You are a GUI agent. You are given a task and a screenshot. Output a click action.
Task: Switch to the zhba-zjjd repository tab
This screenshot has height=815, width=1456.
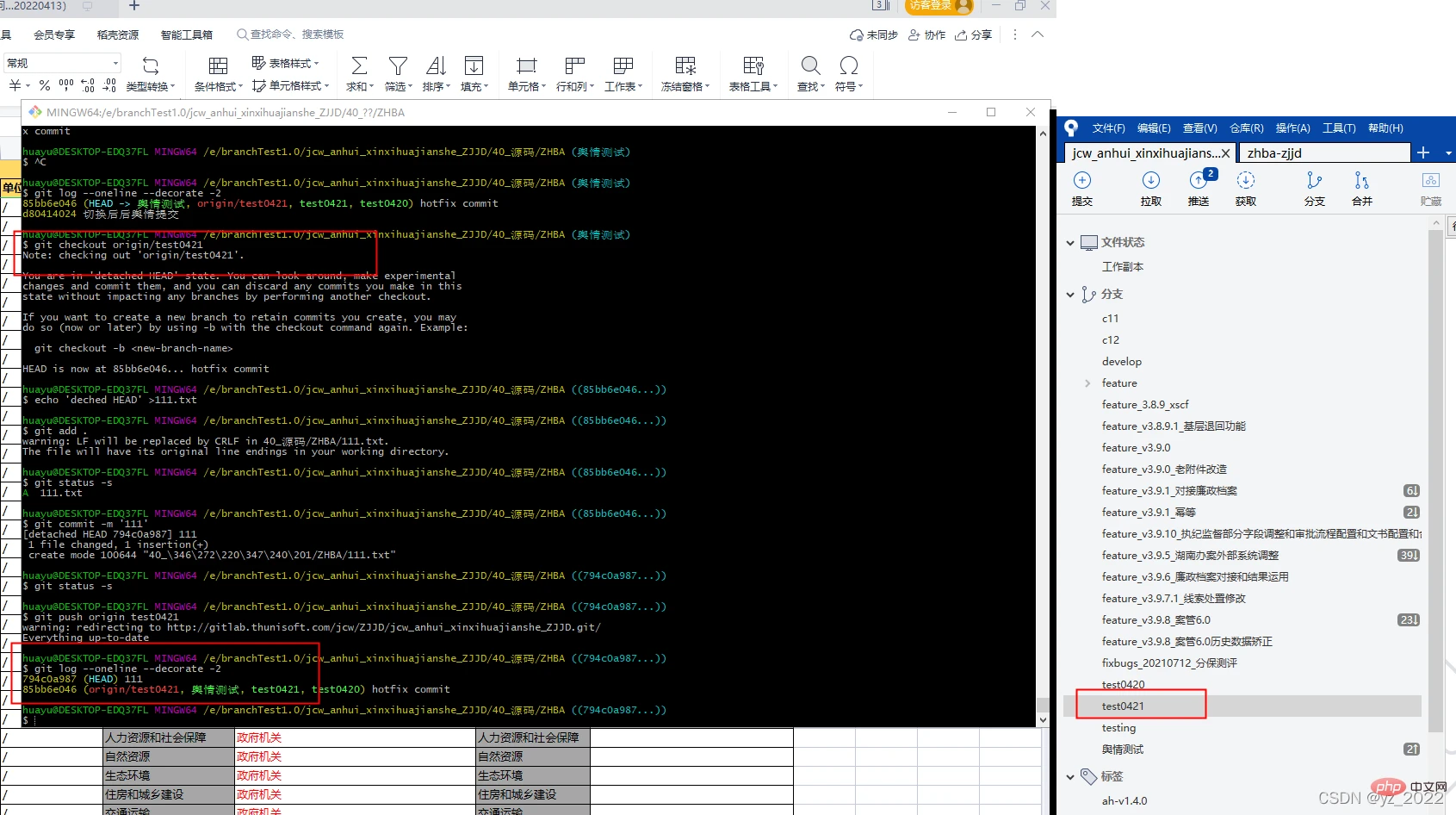1323,153
